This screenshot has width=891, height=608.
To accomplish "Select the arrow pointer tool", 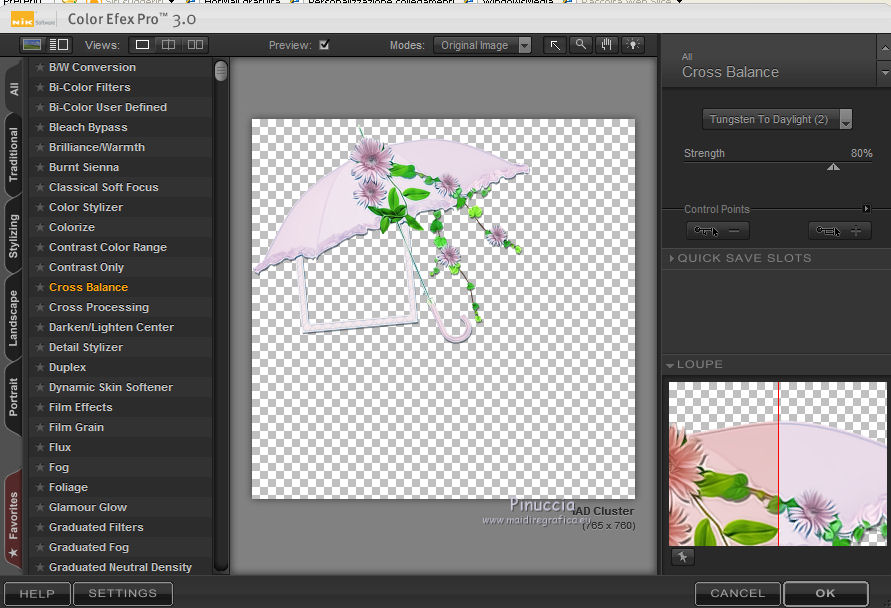I will click(555, 45).
